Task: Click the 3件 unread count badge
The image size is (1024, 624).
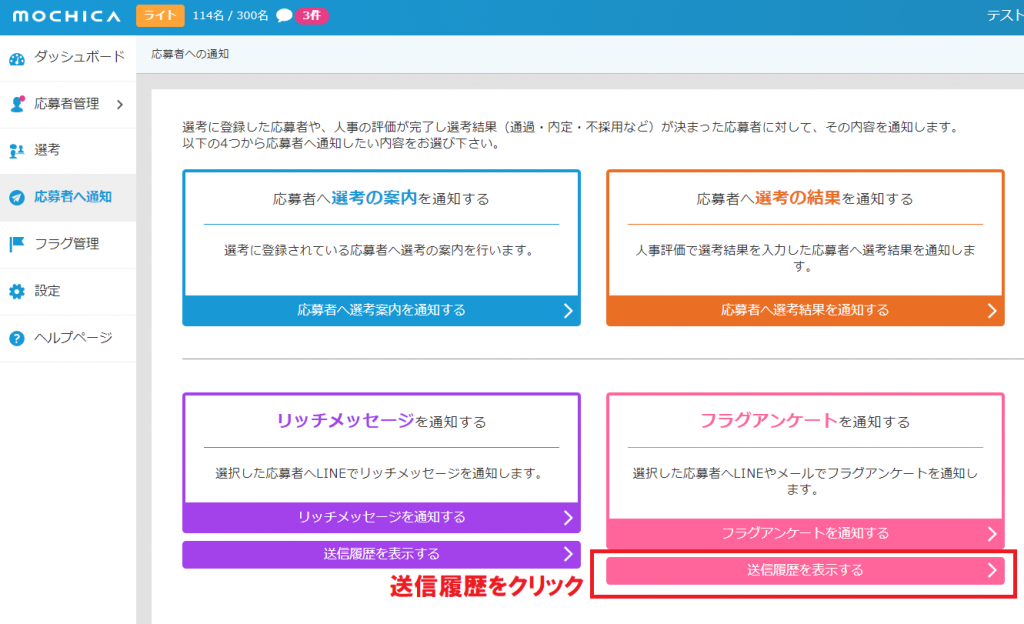Action: pyautogui.click(x=312, y=16)
